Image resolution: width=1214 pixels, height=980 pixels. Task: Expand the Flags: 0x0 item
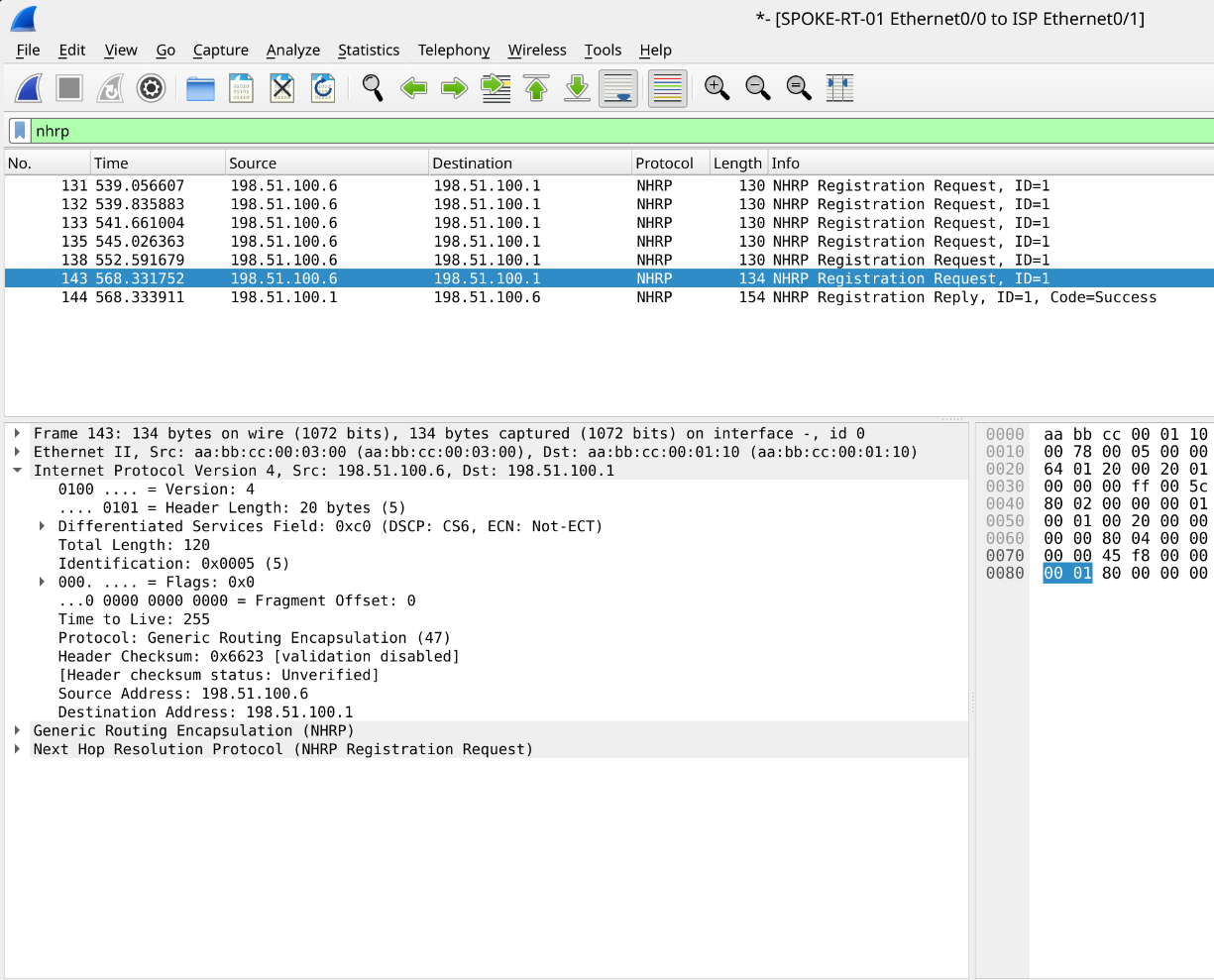point(42,582)
